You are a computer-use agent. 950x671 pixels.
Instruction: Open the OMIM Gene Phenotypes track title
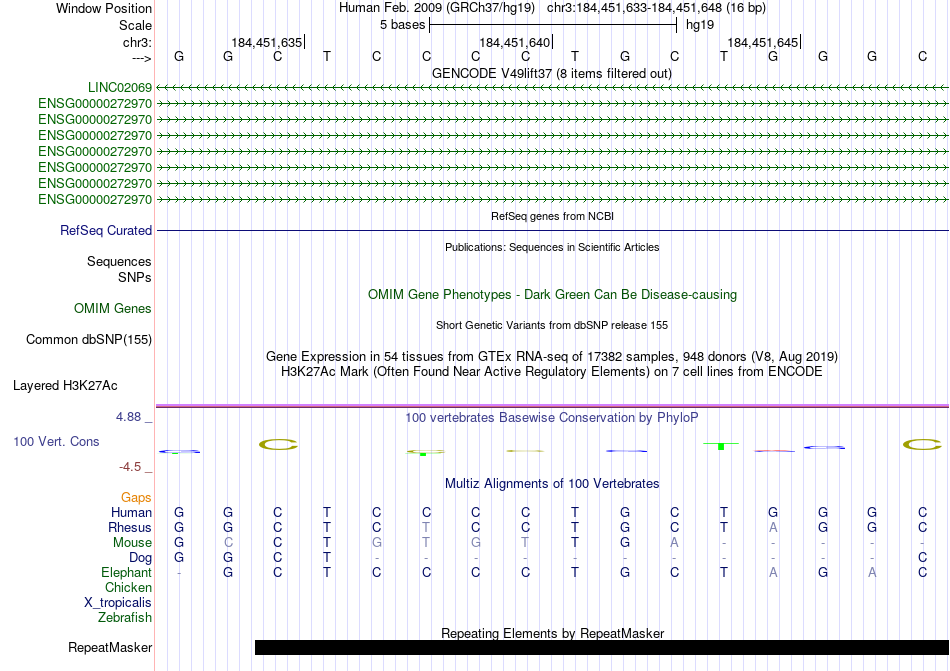pos(552,295)
